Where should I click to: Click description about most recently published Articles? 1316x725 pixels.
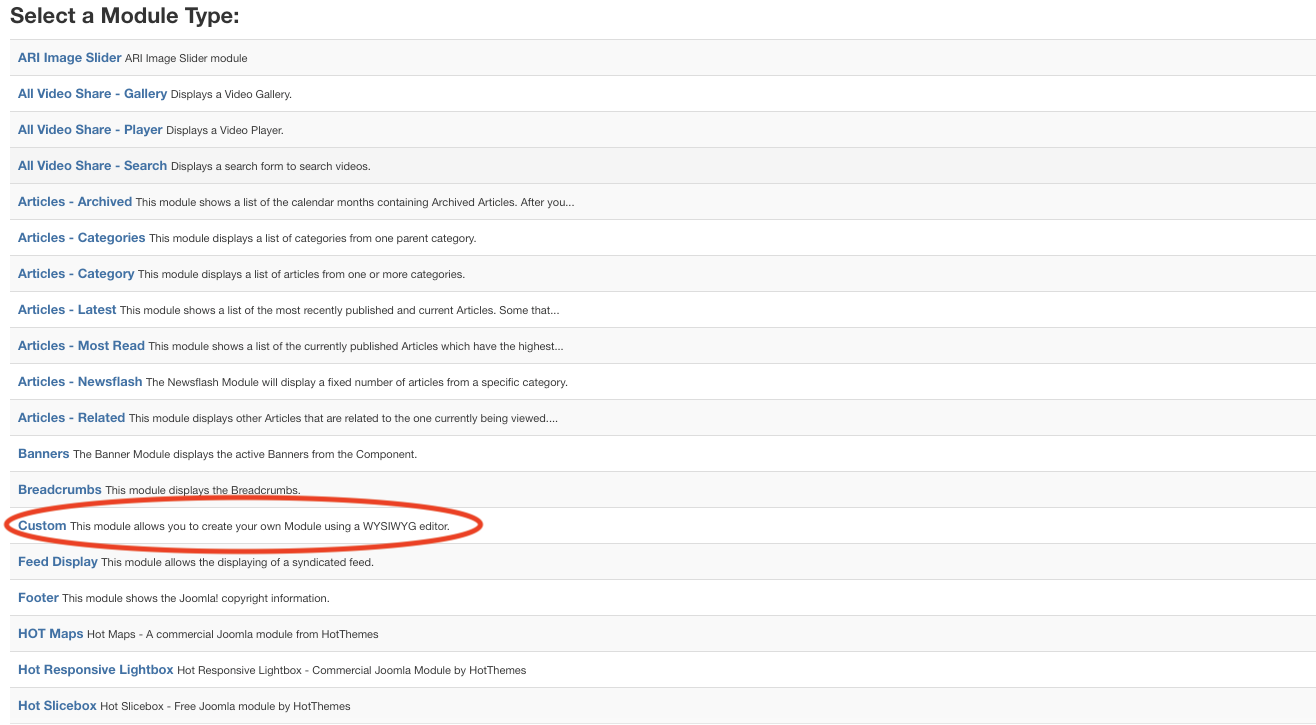(340, 311)
